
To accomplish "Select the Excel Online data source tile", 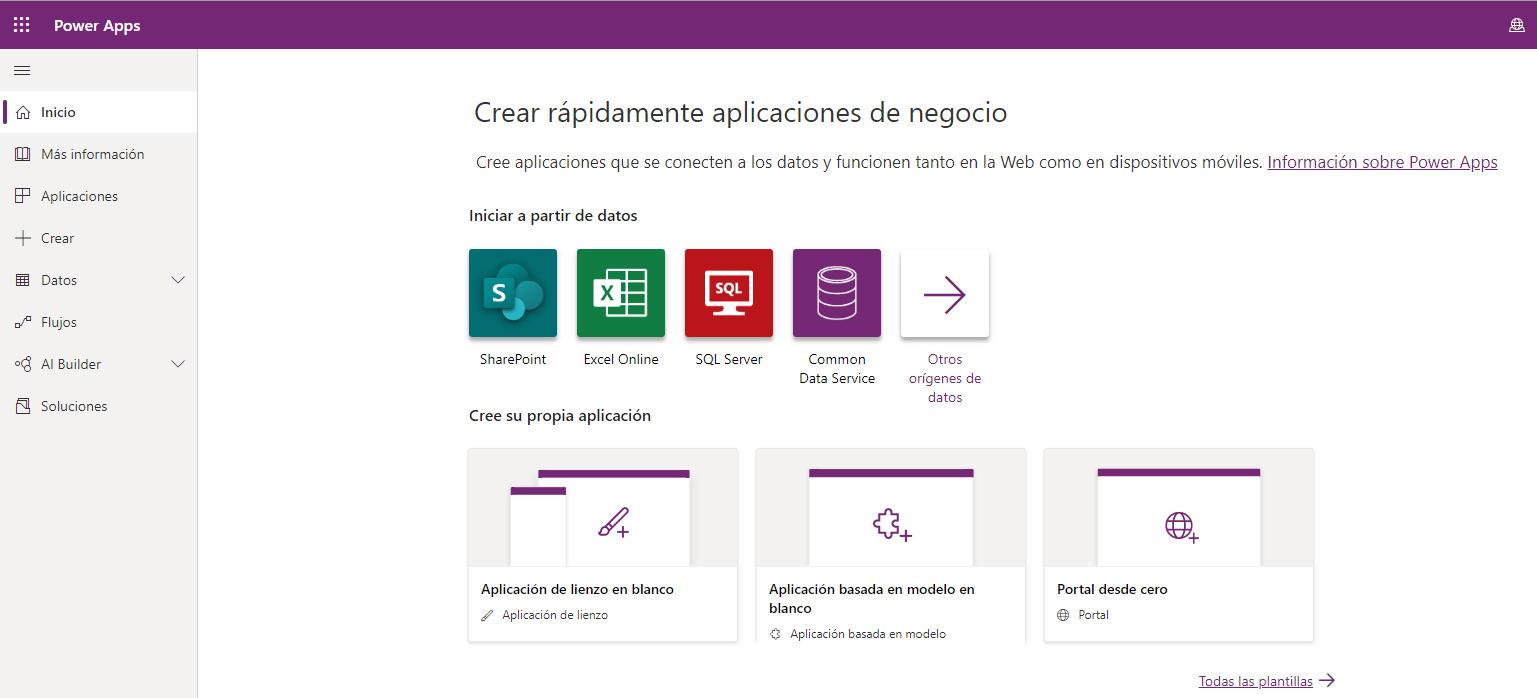I will point(621,293).
